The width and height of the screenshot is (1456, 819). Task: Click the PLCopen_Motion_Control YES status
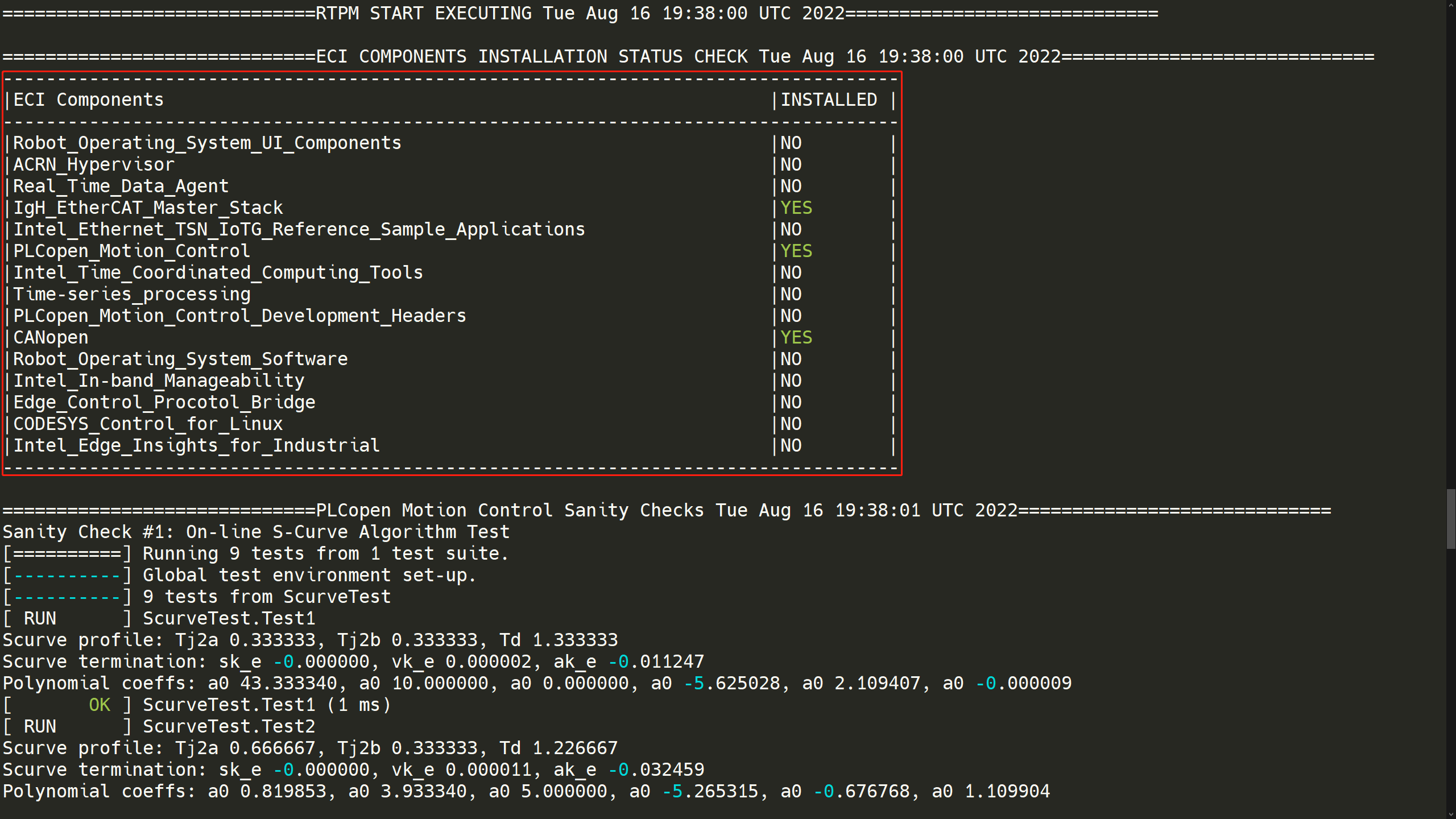click(796, 251)
